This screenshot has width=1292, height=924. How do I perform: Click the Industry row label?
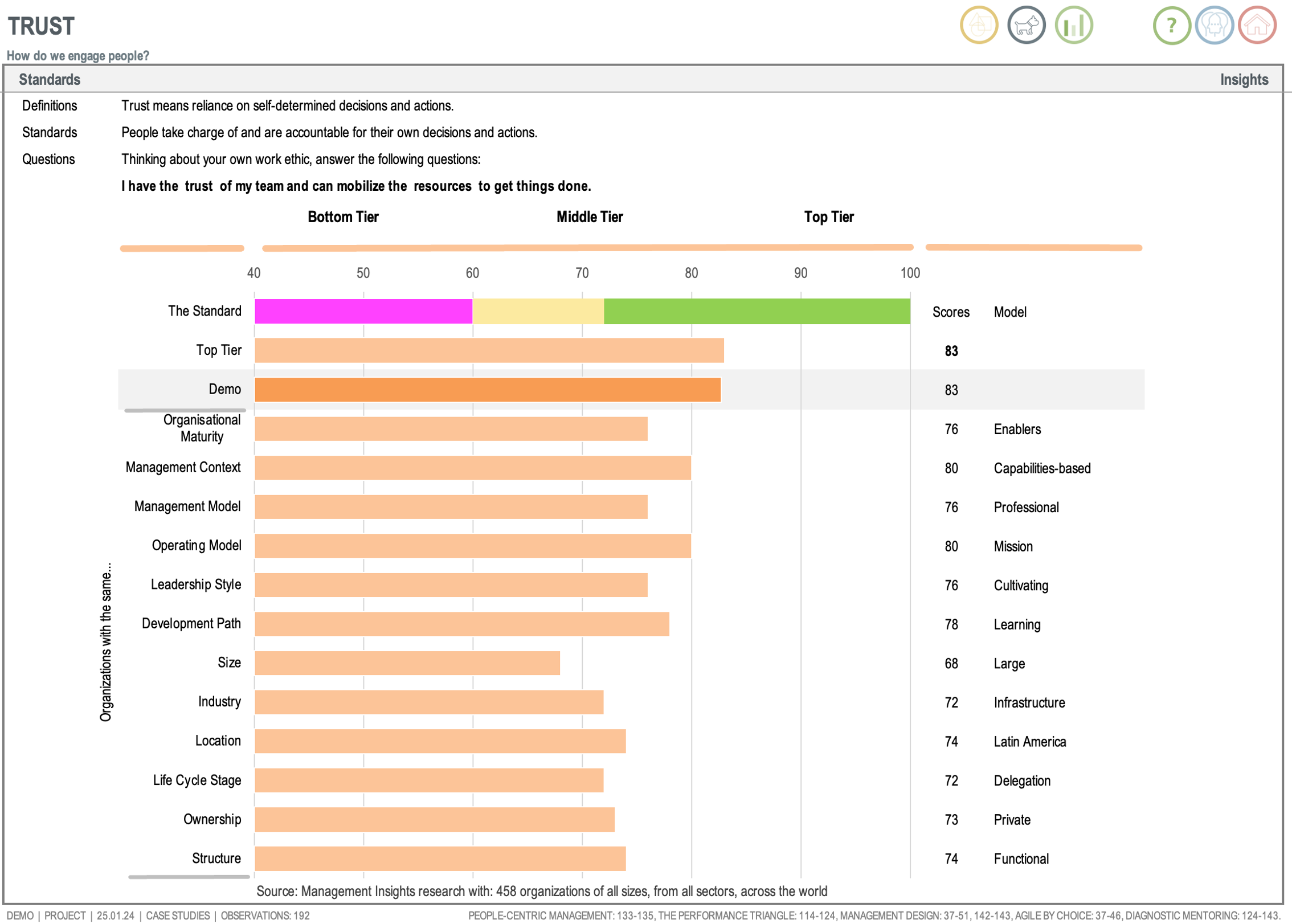tap(219, 702)
